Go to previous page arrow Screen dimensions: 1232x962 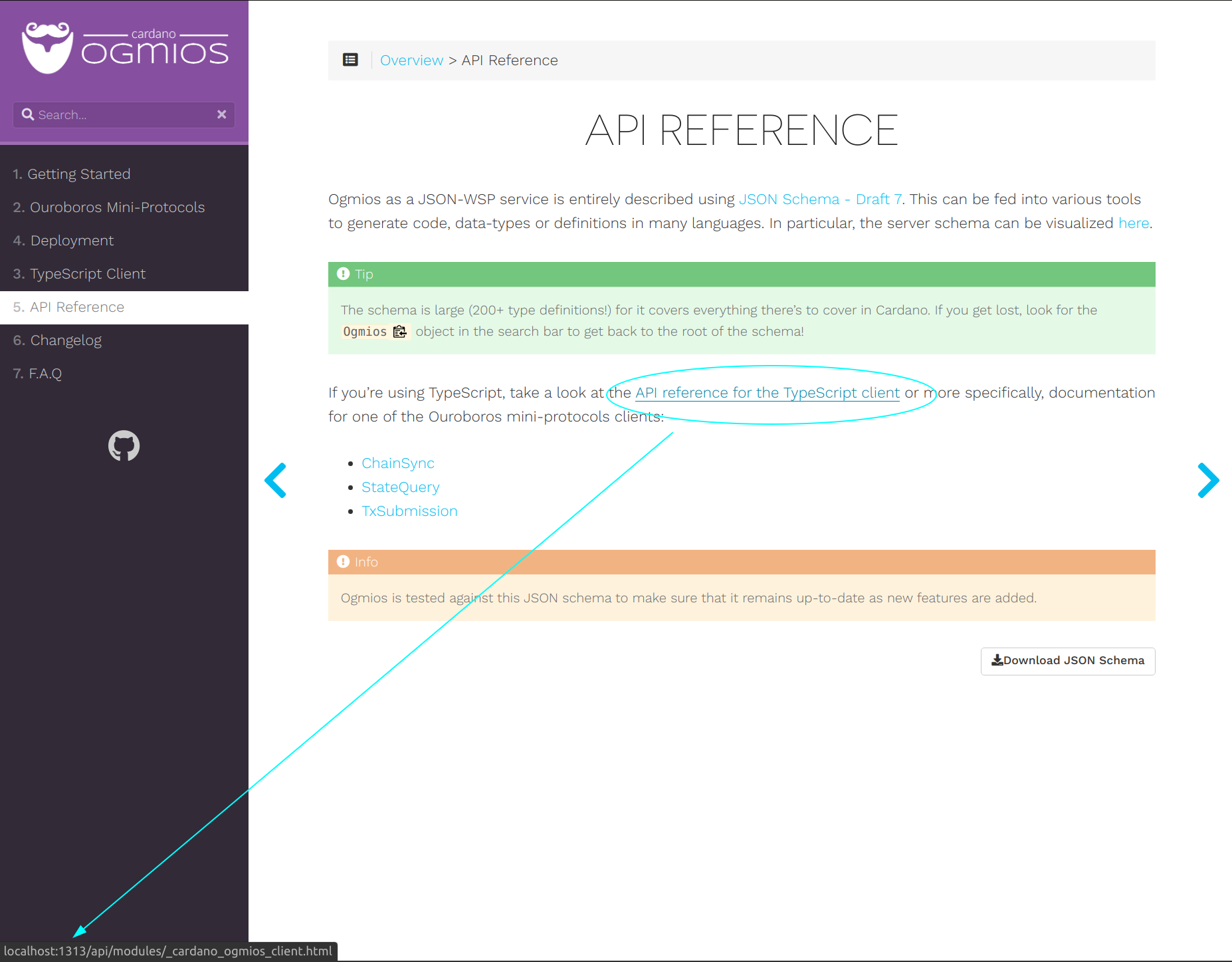276,480
